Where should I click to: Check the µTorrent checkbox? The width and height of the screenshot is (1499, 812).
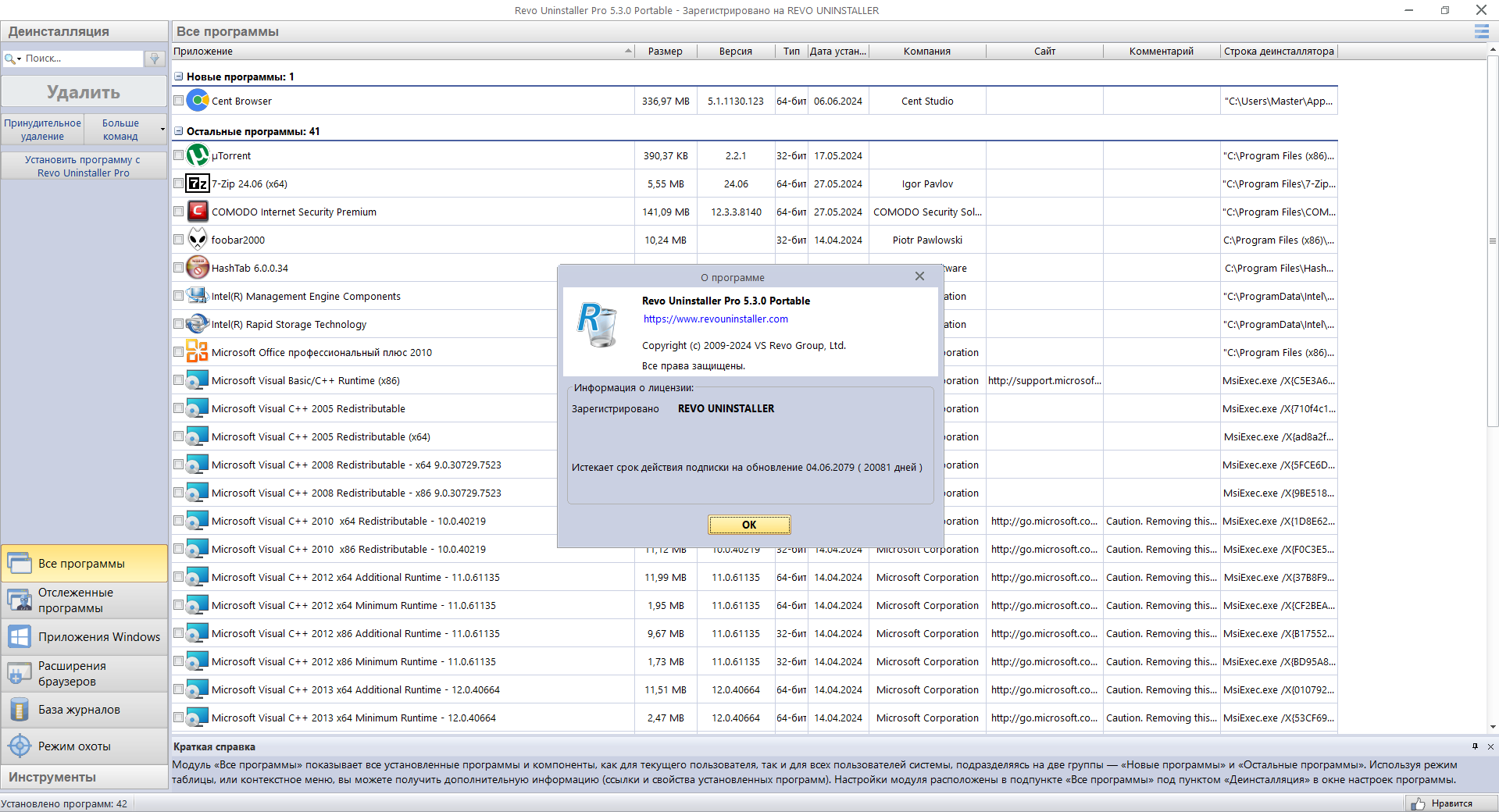coord(178,155)
